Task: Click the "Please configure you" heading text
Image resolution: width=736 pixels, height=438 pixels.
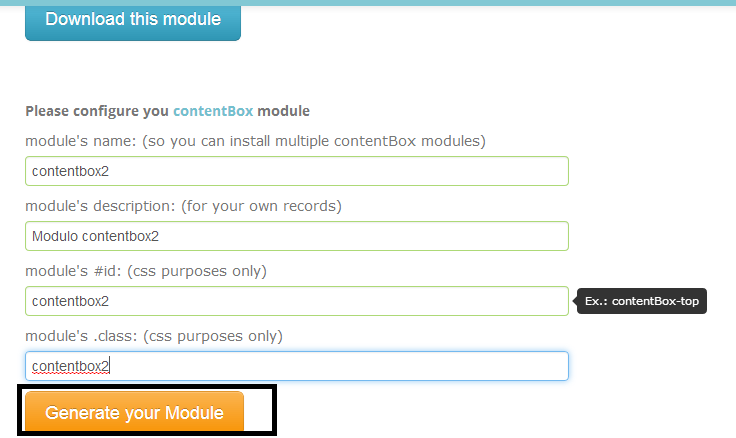Action: coord(97,111)
